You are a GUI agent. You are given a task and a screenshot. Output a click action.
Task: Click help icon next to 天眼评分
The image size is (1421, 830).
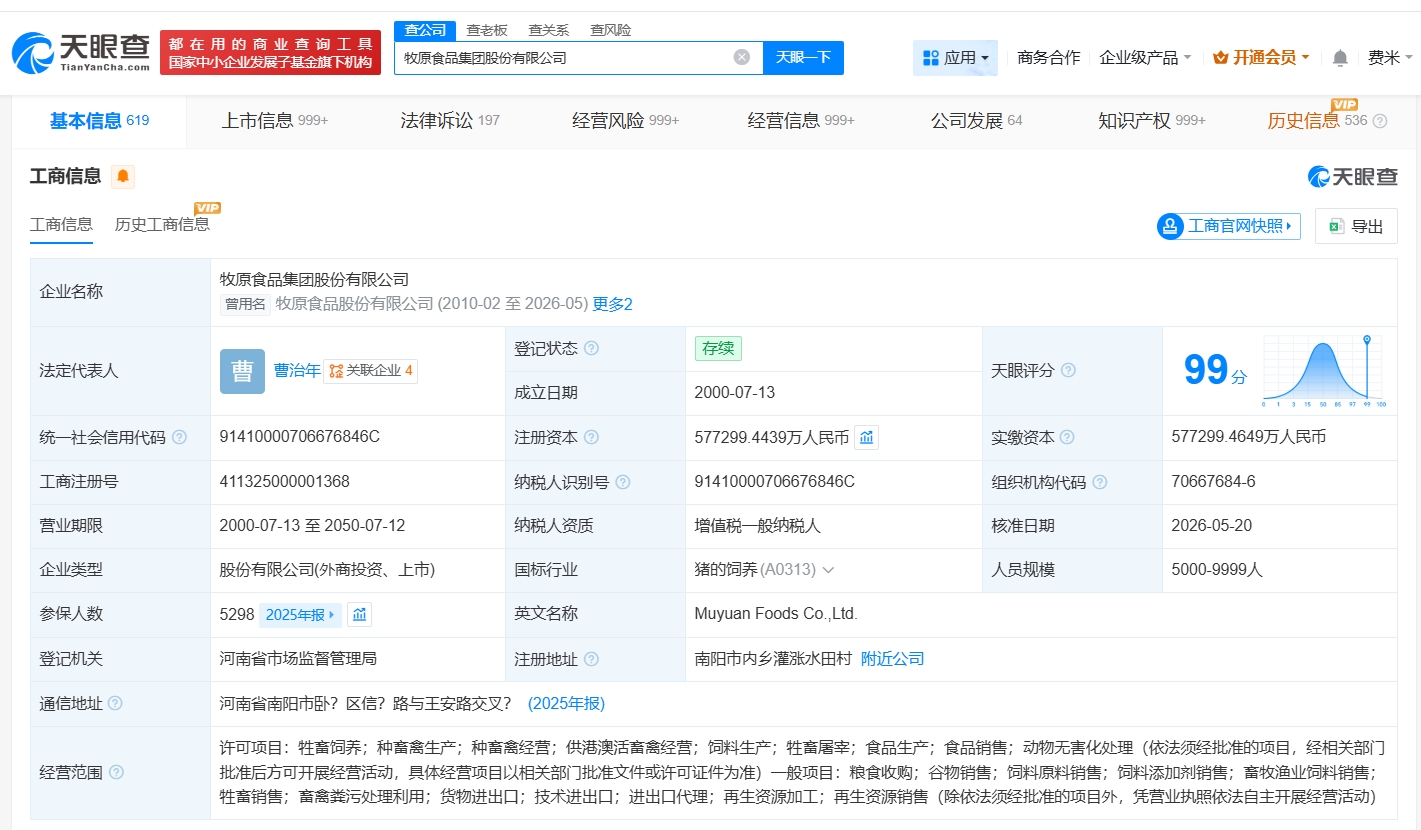click(1068, 370)
